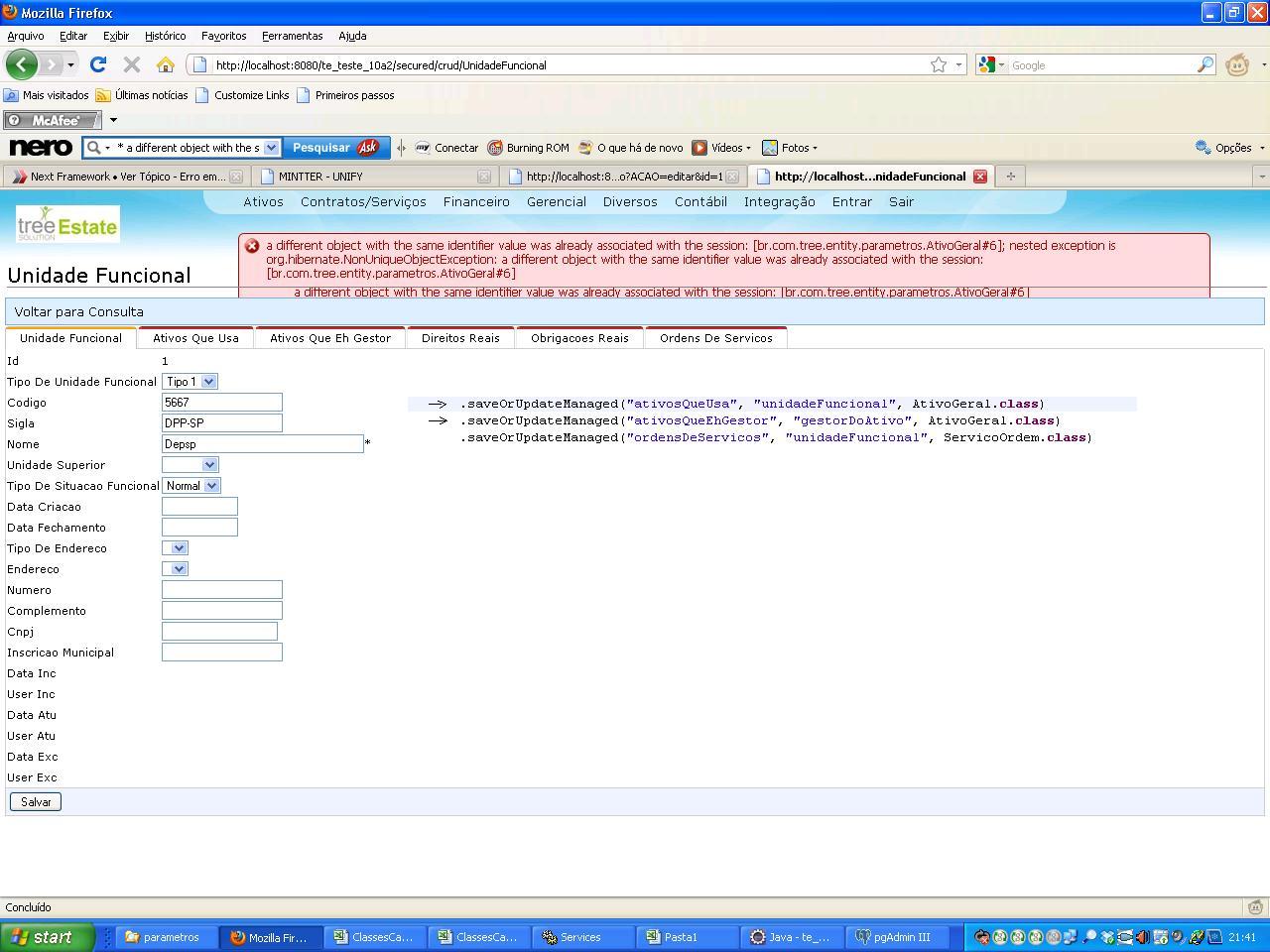This screenshot has height=952, width=1270.
Task: Click the McAfee toolbar button
Action: (x=53, y=120)
